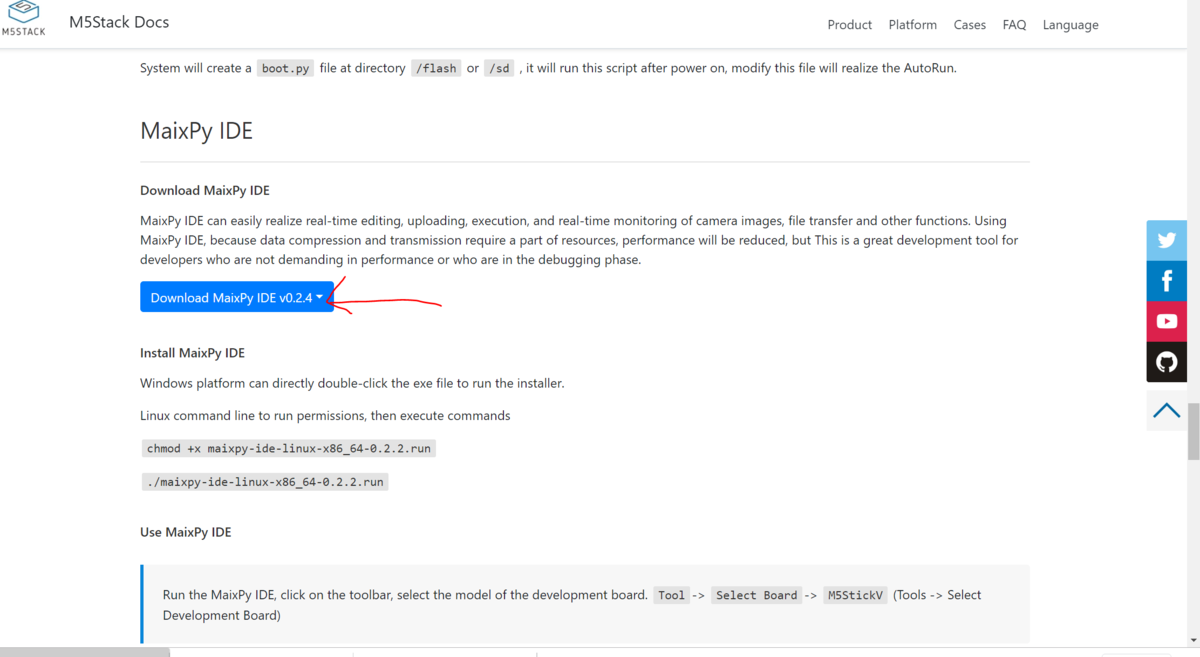Click the 'M5StickV' code label
The height and width of the screenshot is (657, 1200).
click(855, 595)
